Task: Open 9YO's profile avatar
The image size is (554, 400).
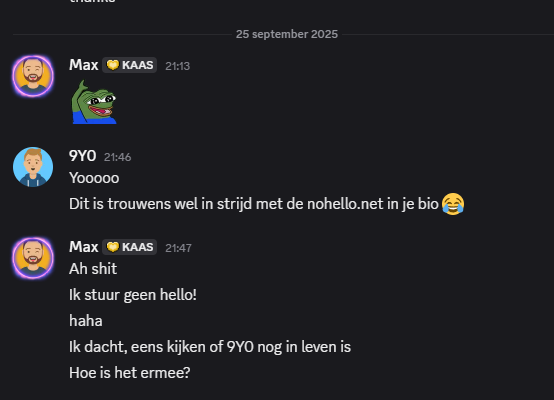Action: [x=33, y=167]
